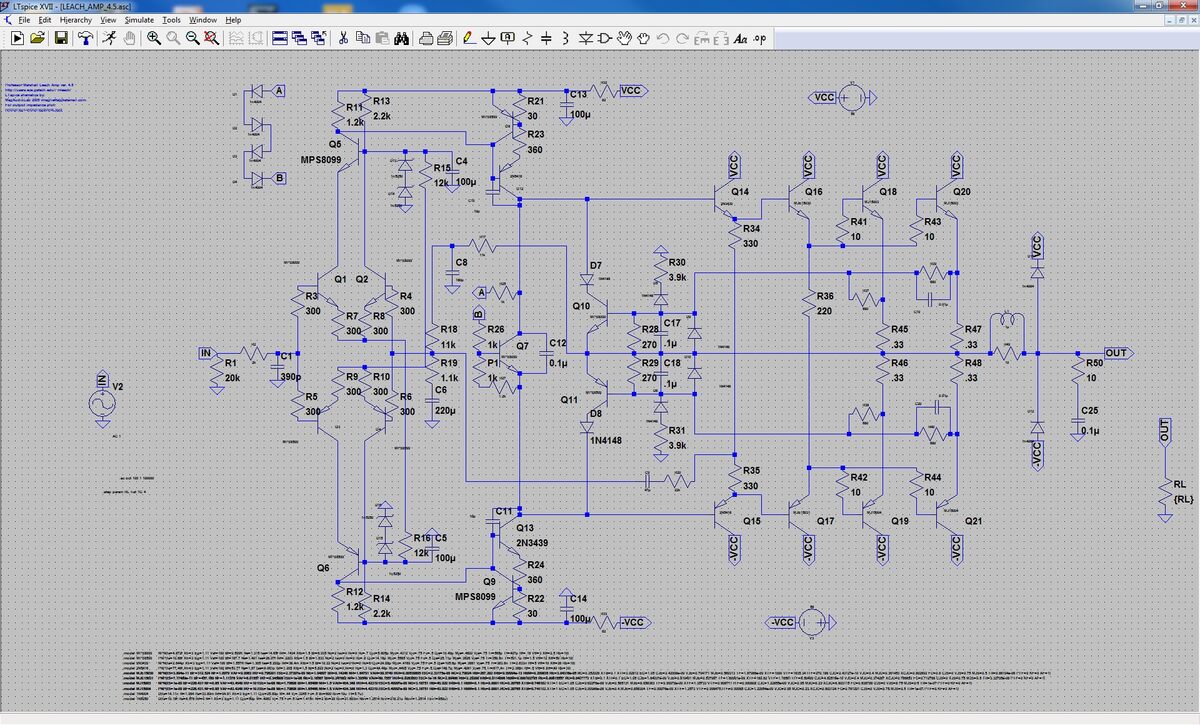Select the Draw Wire pencil tool
The width and height of the screenshot is (1200, 725).
(x=469, y=38)
